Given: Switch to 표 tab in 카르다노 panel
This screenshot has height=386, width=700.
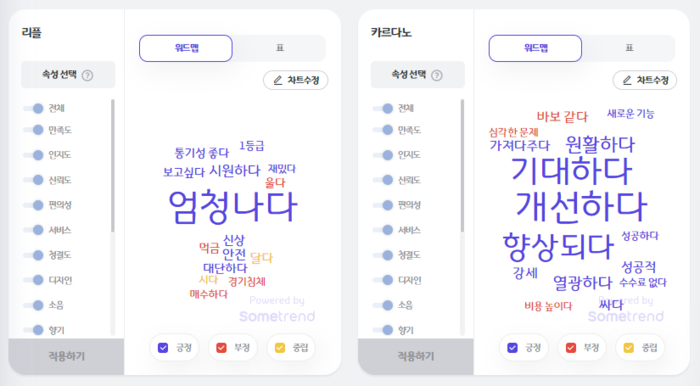Looking at the screenshot, I should tap(629, 48).
